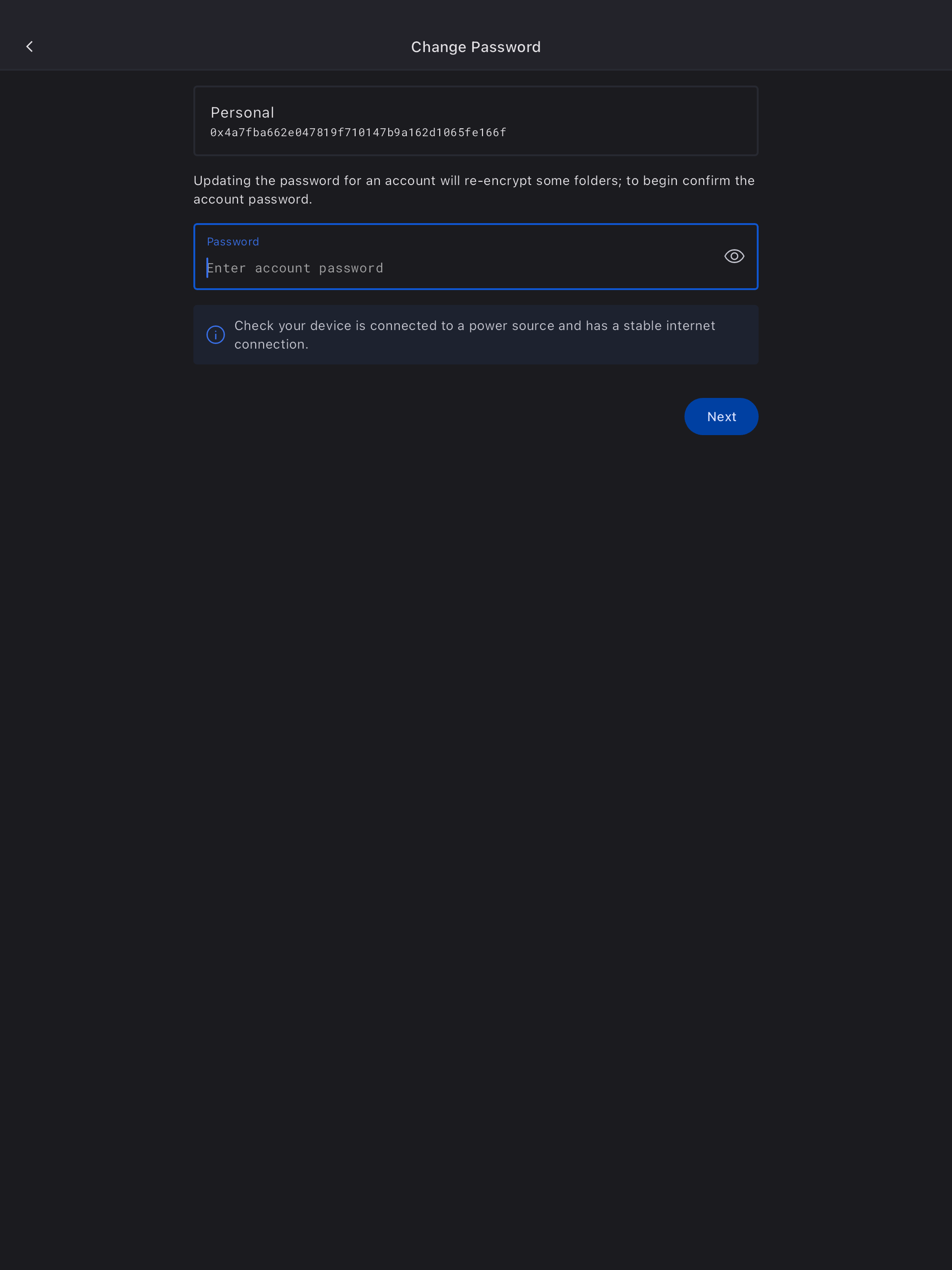
Task: Focus the account password input field
Action: click(476, 257)
